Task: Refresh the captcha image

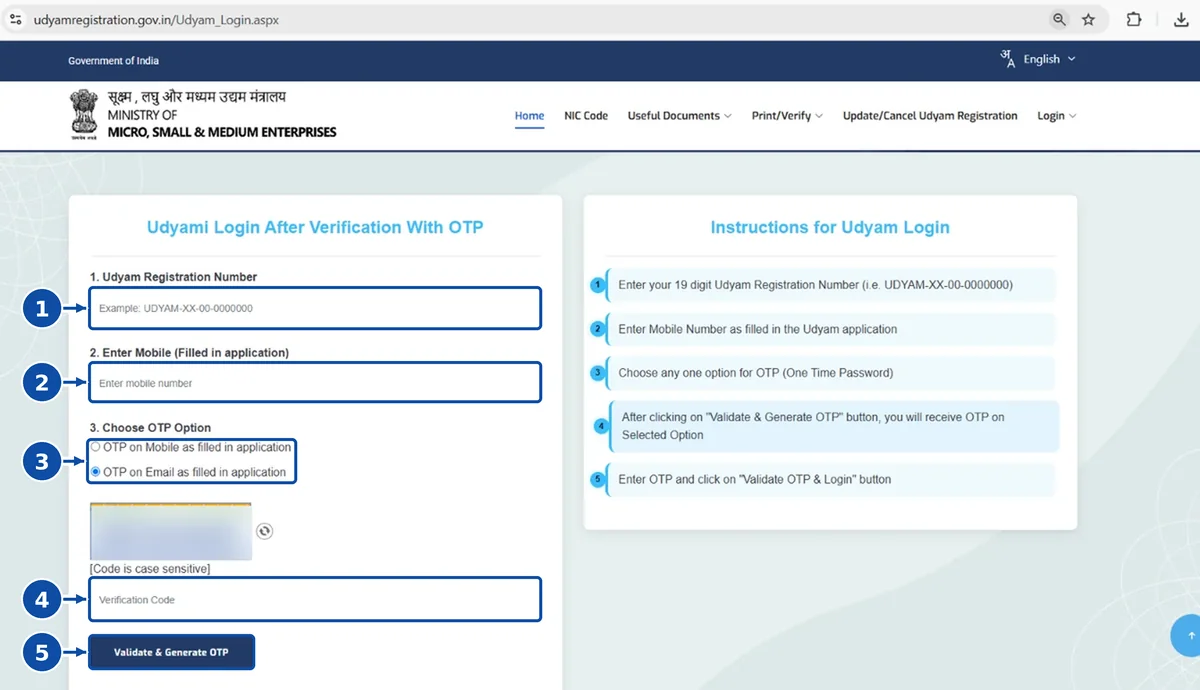Action: pyautogui.click(x=264, y=531)
